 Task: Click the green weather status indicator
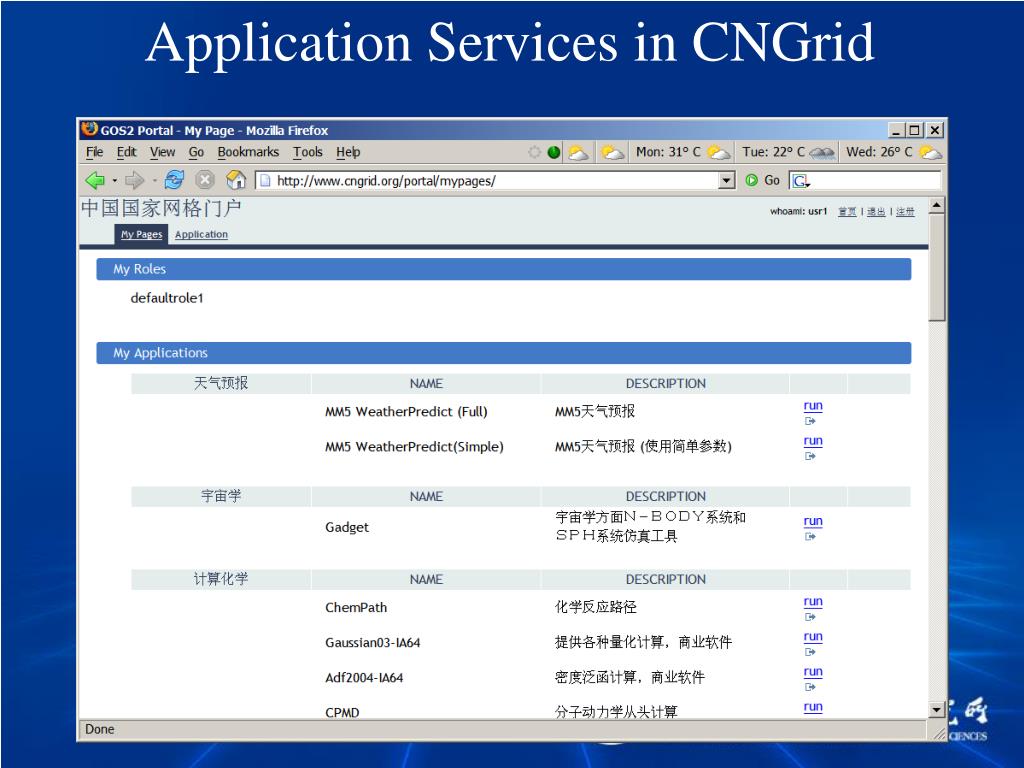[x=554, y=152]
